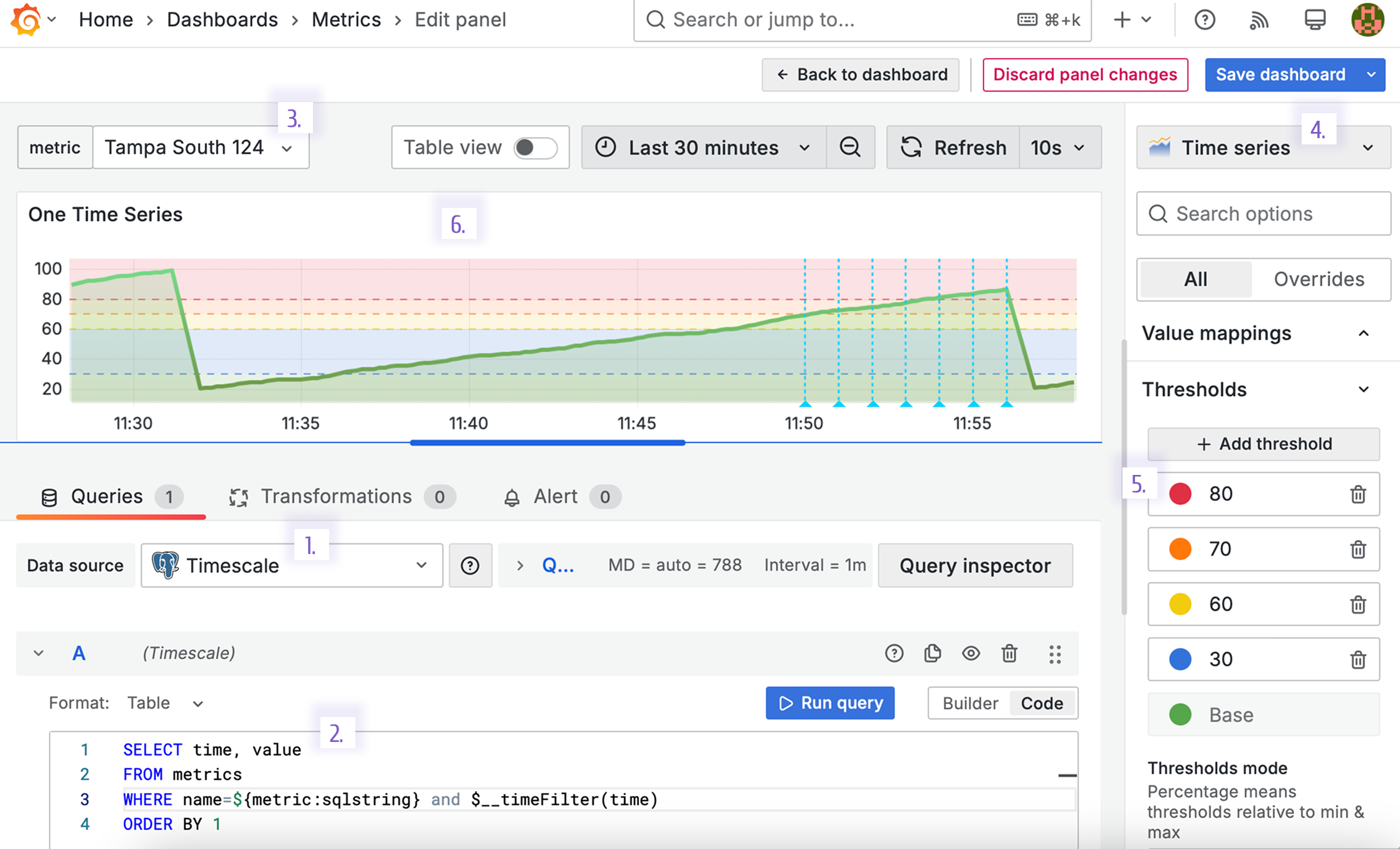Click the Search or jump to field

(862, 20)
